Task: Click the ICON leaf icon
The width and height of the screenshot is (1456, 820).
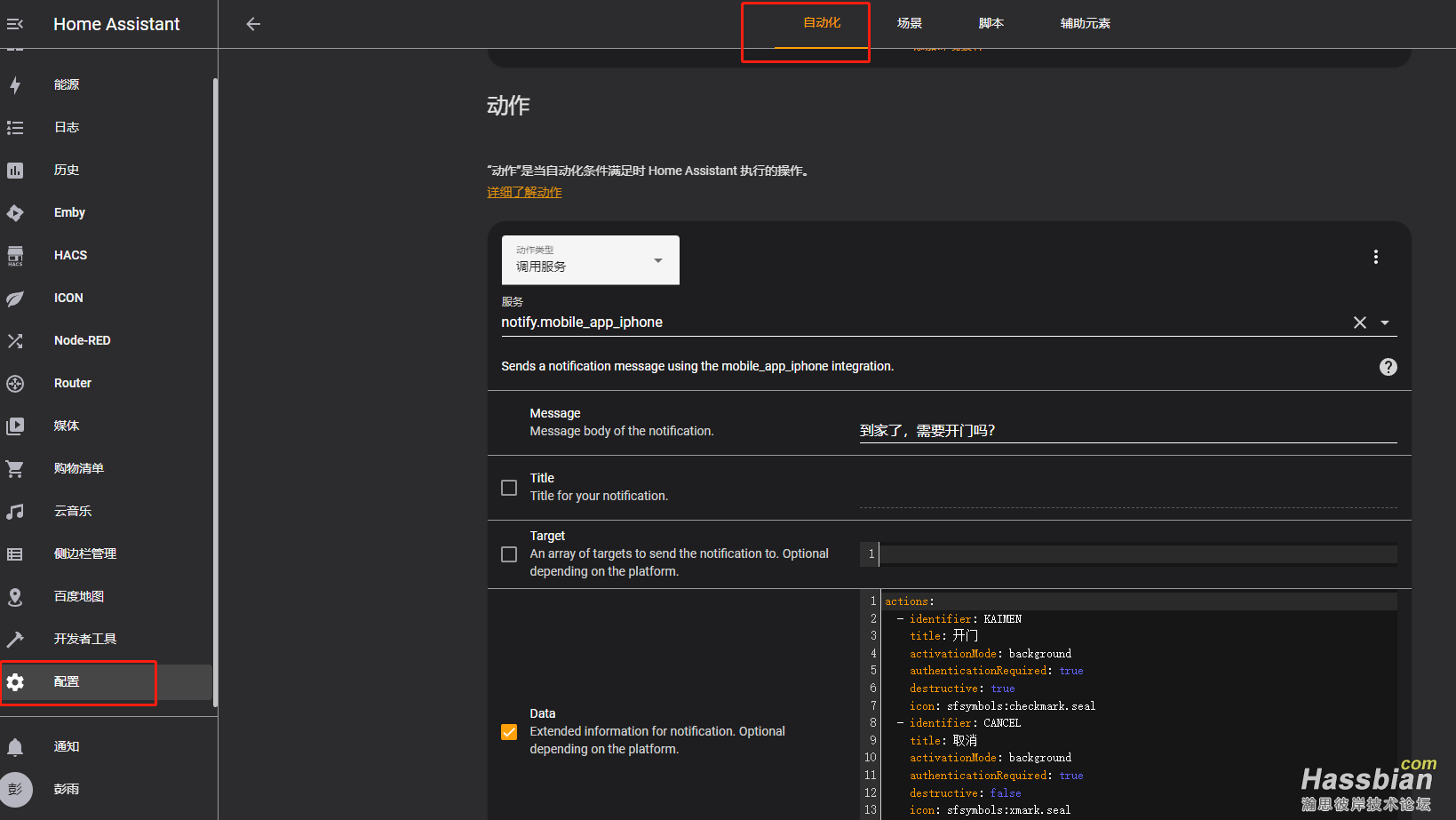Action: tap(15, 299)
